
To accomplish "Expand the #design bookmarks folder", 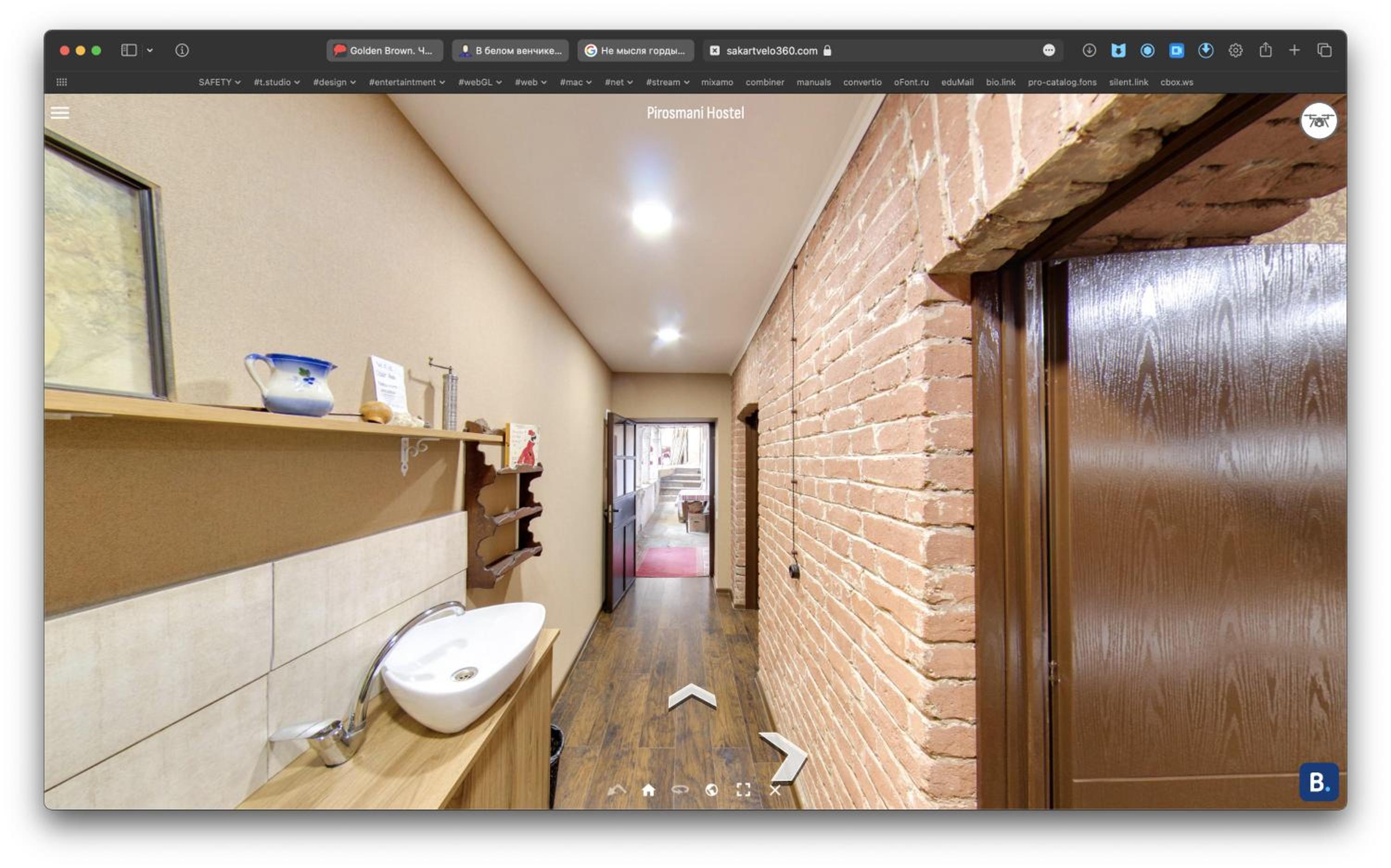I will pos(334,82).
